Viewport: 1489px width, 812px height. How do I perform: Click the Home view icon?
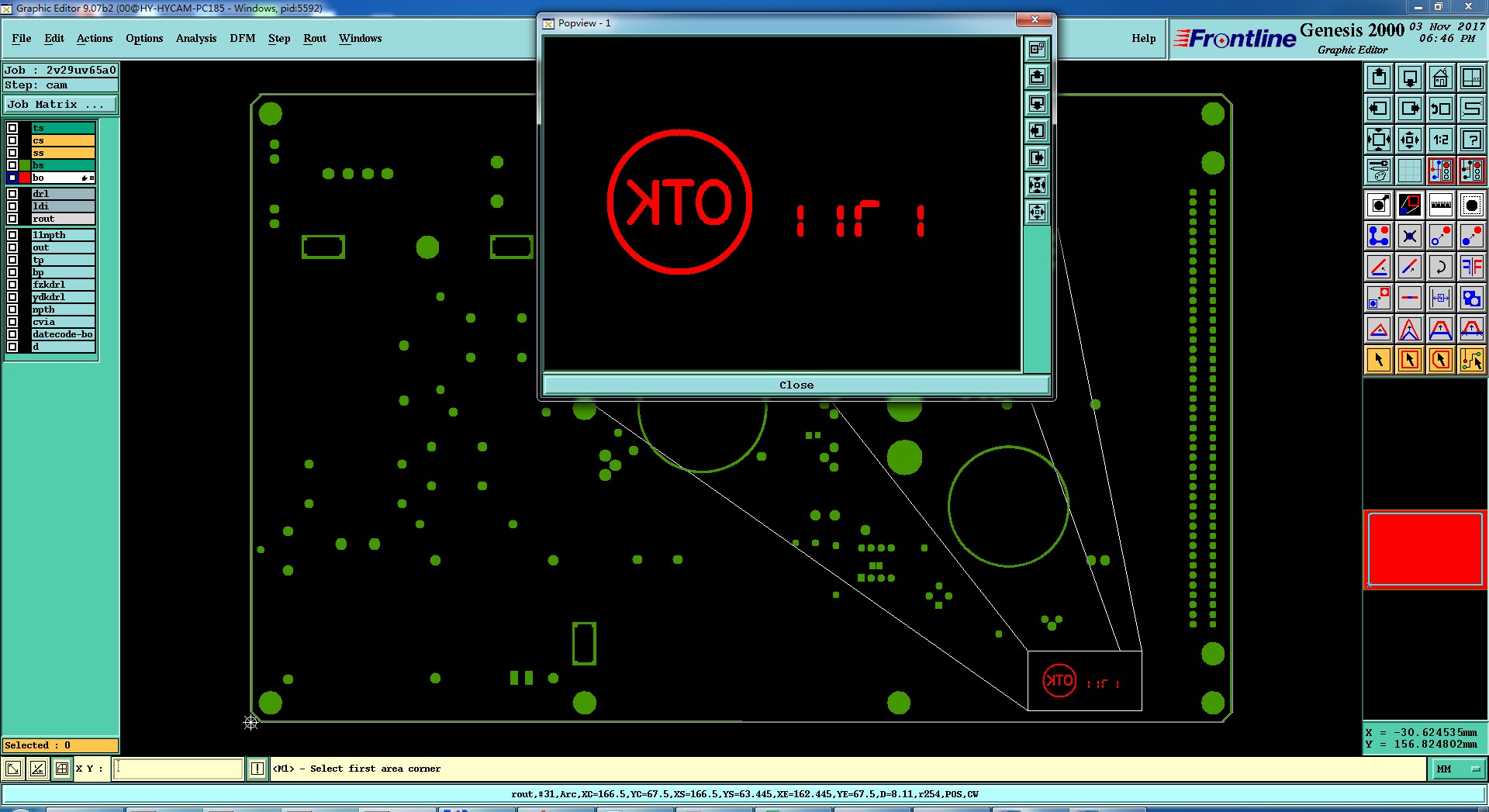(x=1441, y=78)
